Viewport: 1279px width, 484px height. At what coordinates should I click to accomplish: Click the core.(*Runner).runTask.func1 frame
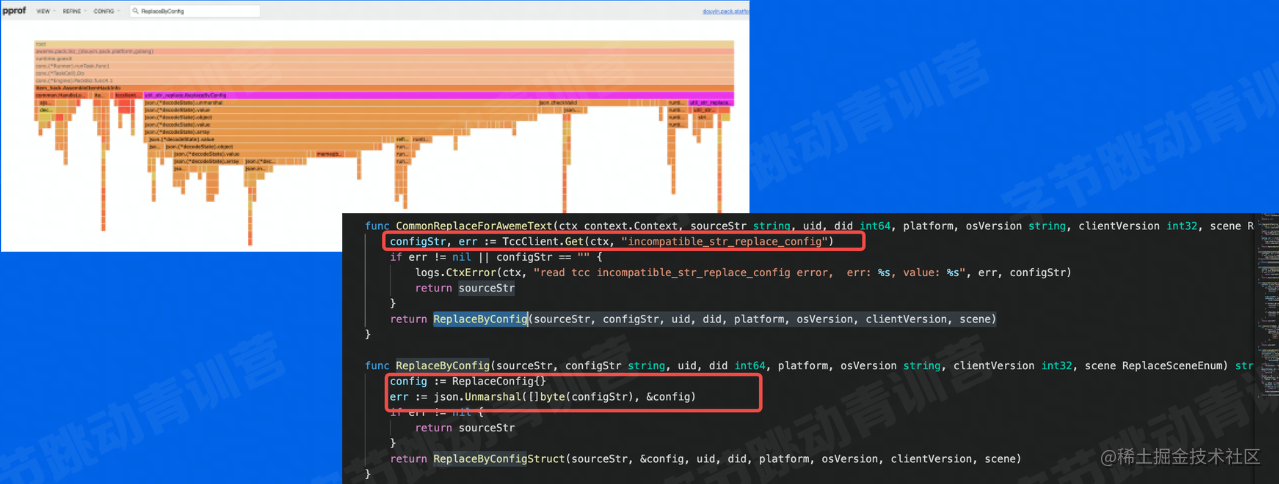(x=384, y=66)
